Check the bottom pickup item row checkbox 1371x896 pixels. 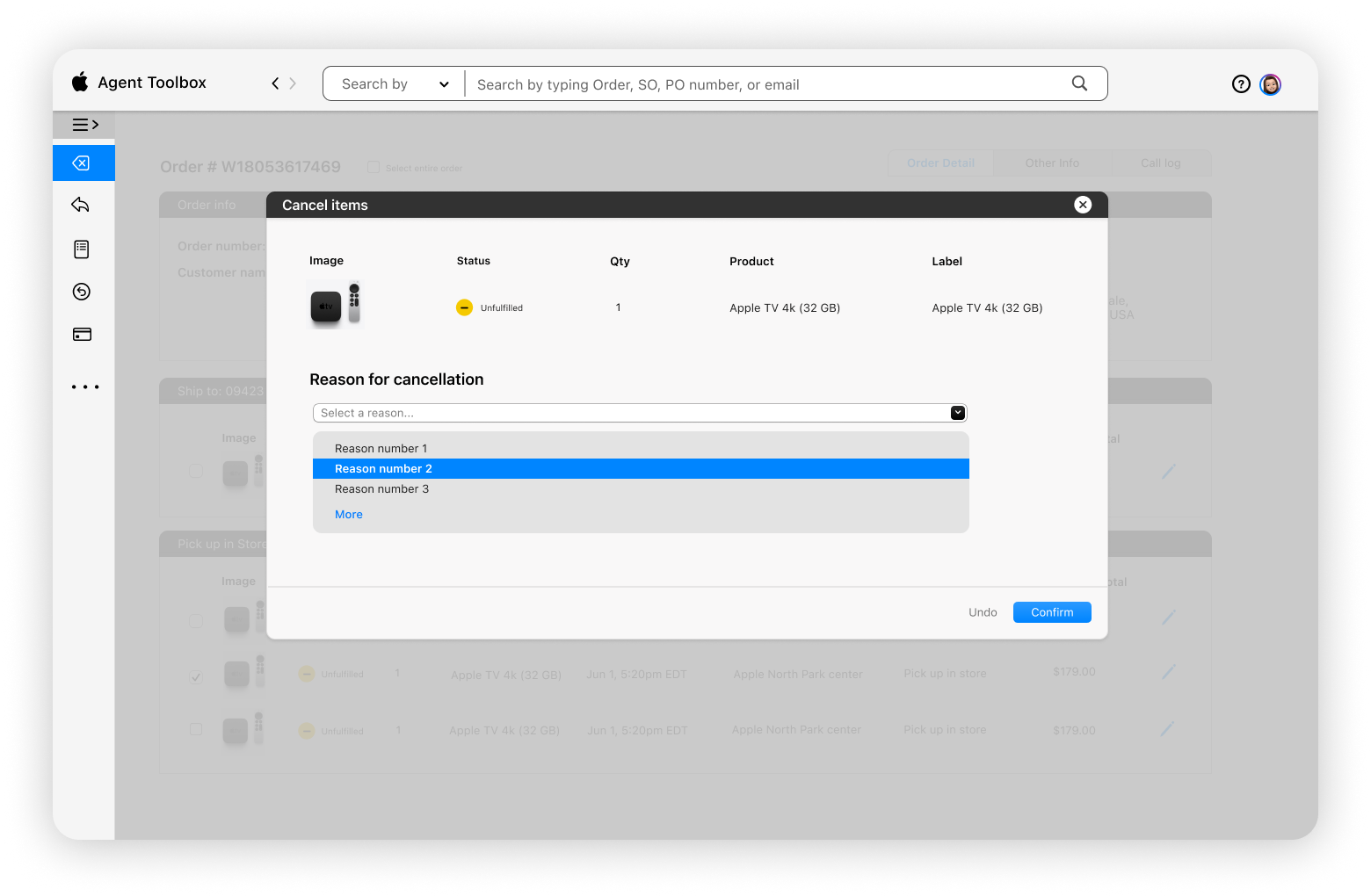click(x=195, y=729)
